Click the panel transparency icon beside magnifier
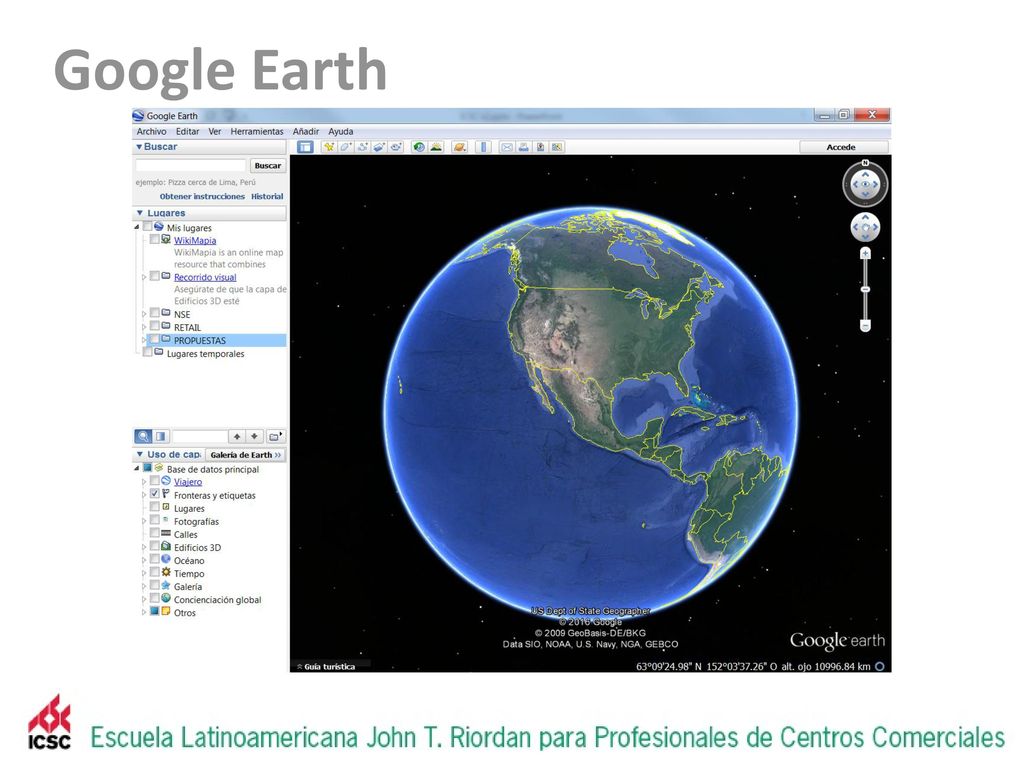1024x768 pixels. (x=161, y=436)
